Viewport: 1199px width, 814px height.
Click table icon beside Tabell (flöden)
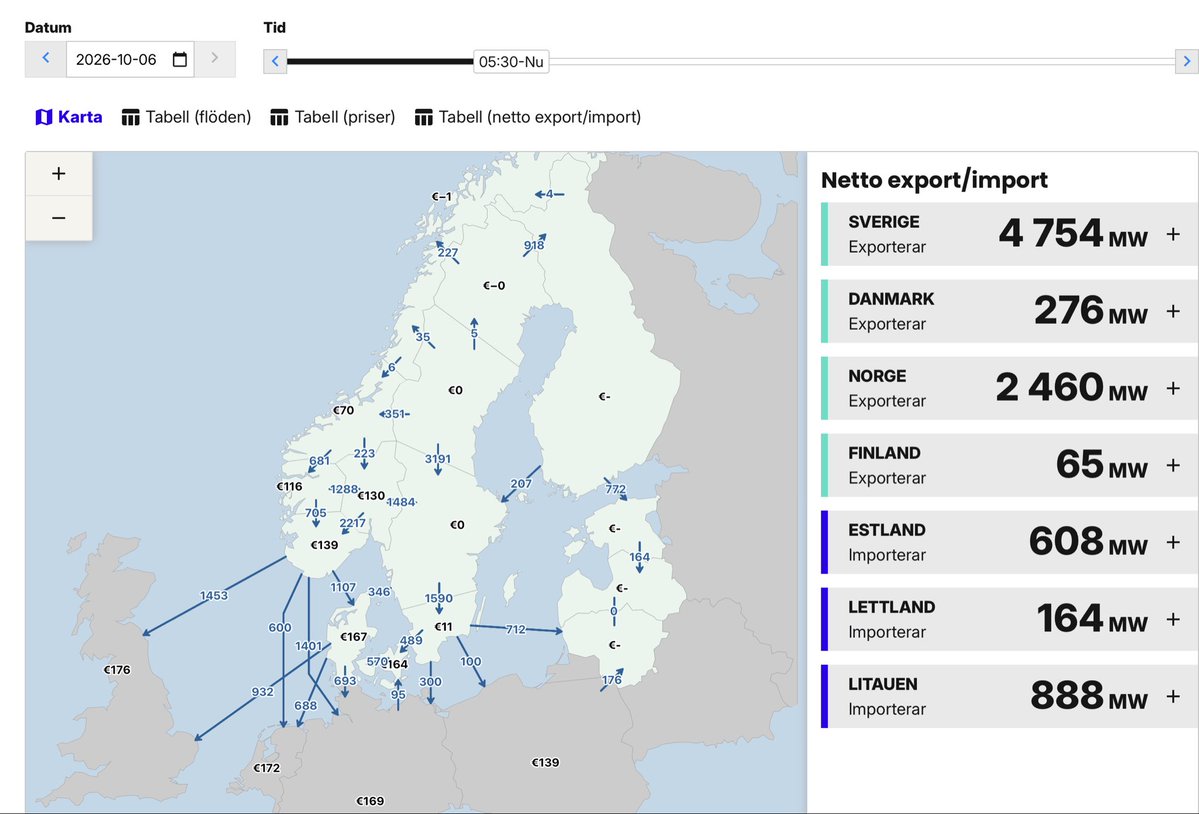pos(131,117)
